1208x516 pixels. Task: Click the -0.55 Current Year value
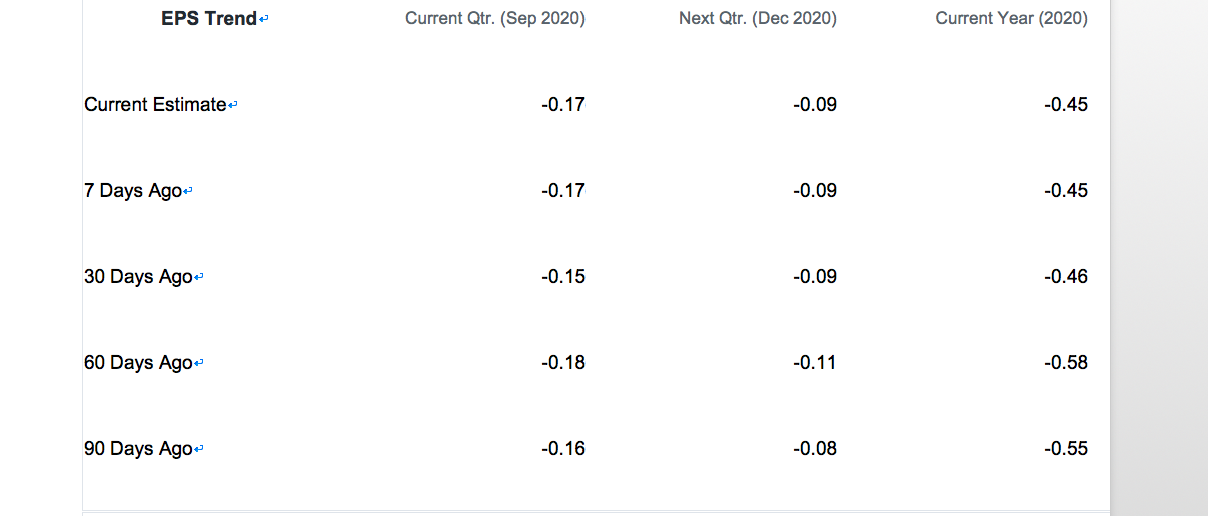click(1066, 449)
